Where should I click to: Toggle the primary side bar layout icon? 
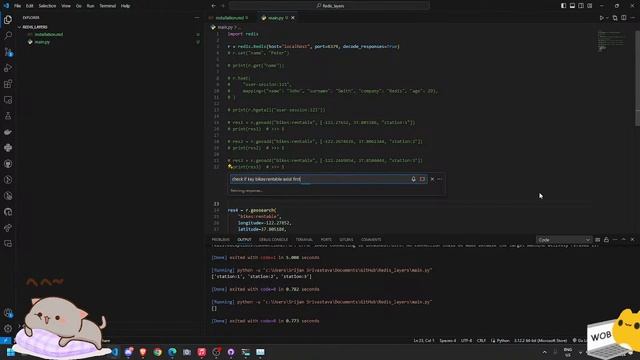pos(563,6)
